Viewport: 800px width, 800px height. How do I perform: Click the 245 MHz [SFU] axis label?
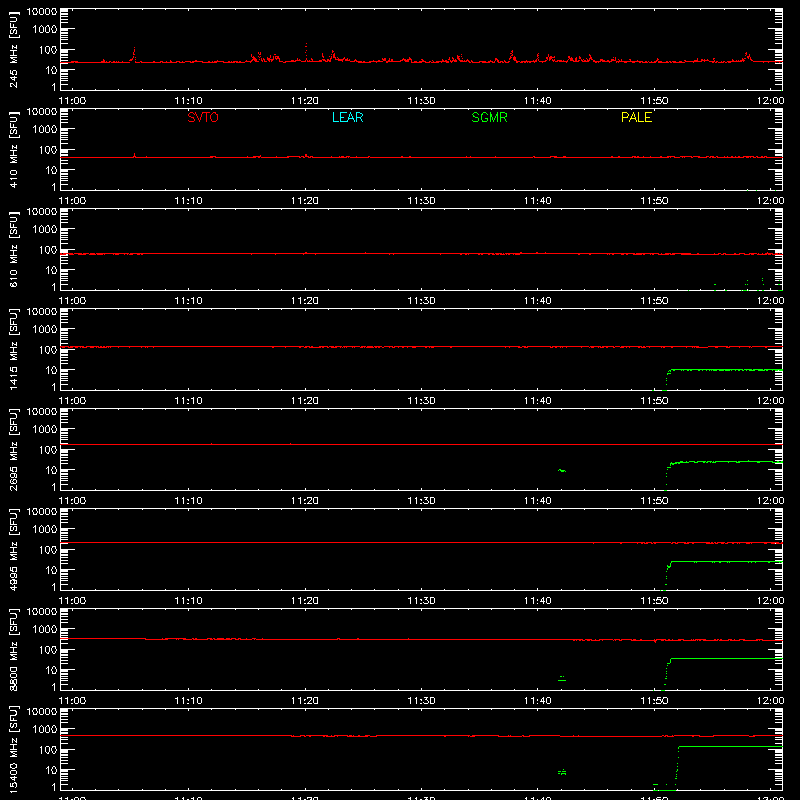coord(14,49)
